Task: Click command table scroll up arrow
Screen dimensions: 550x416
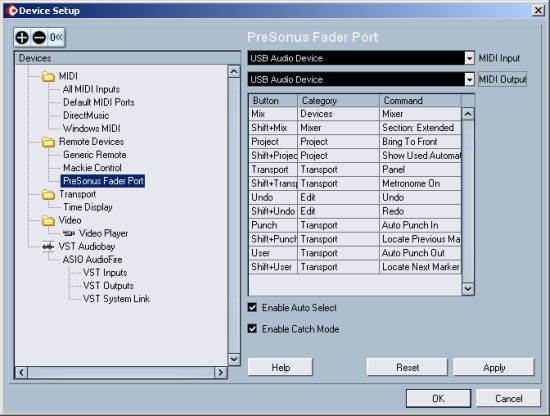Action: tap(468, 114)
